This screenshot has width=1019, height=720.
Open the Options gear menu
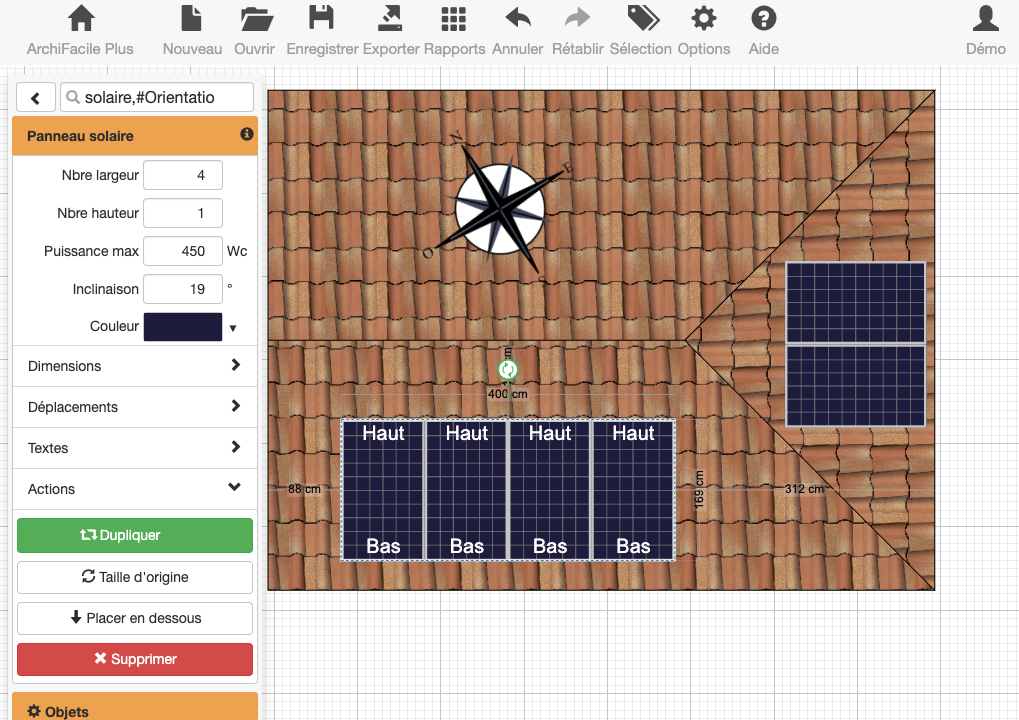704,19
